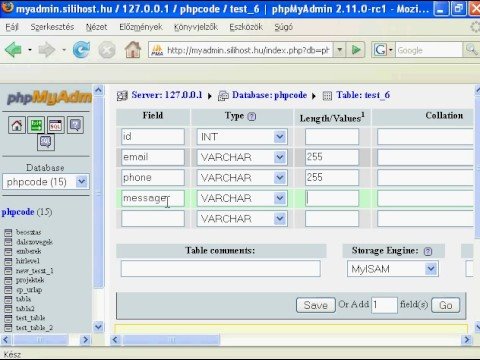Click the table icon next to projektek
This screenshot has height=360, width=480.
tap(8, 280)
